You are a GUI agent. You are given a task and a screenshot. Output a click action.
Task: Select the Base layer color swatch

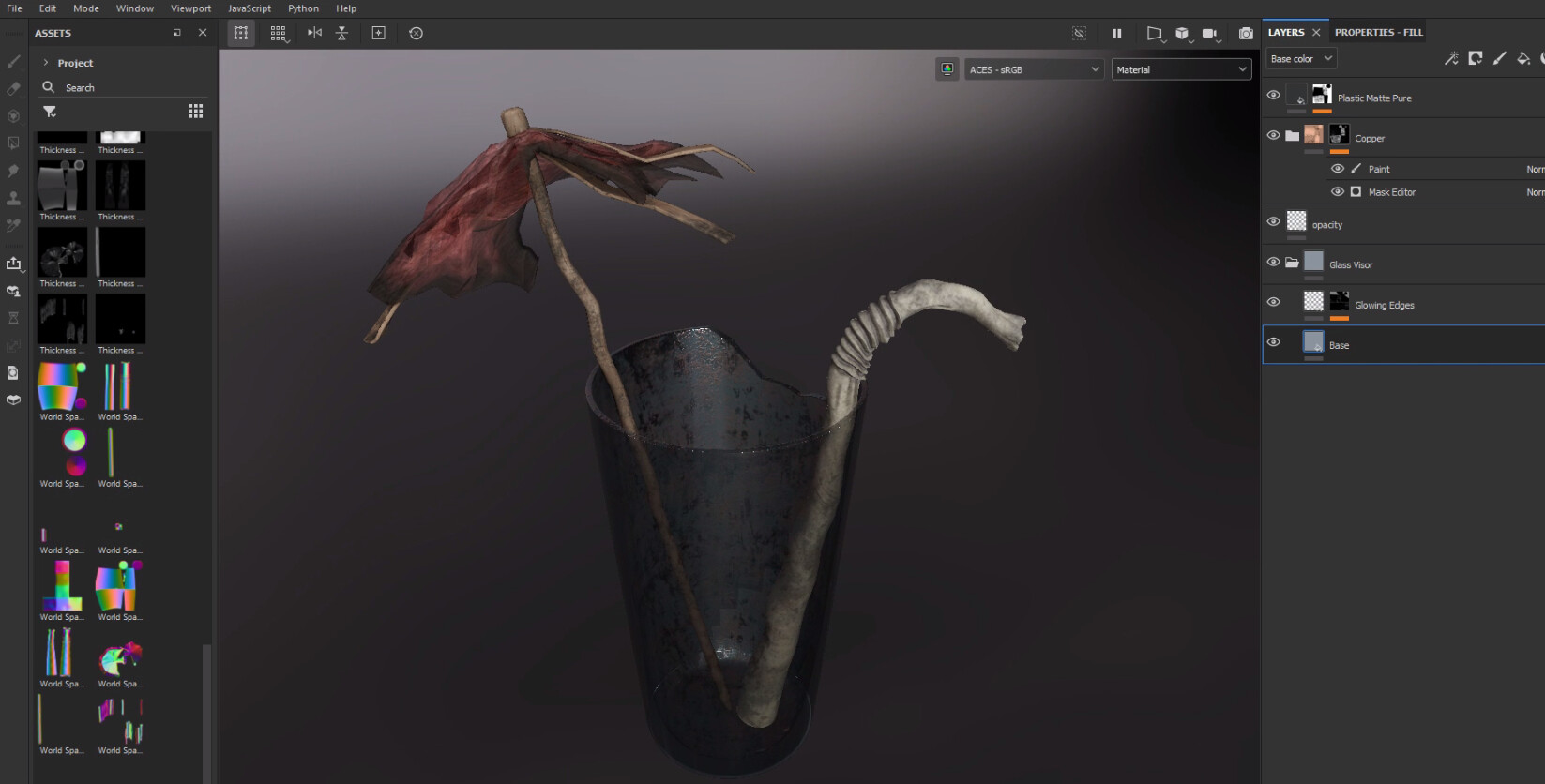click(x=1313, y=342)
